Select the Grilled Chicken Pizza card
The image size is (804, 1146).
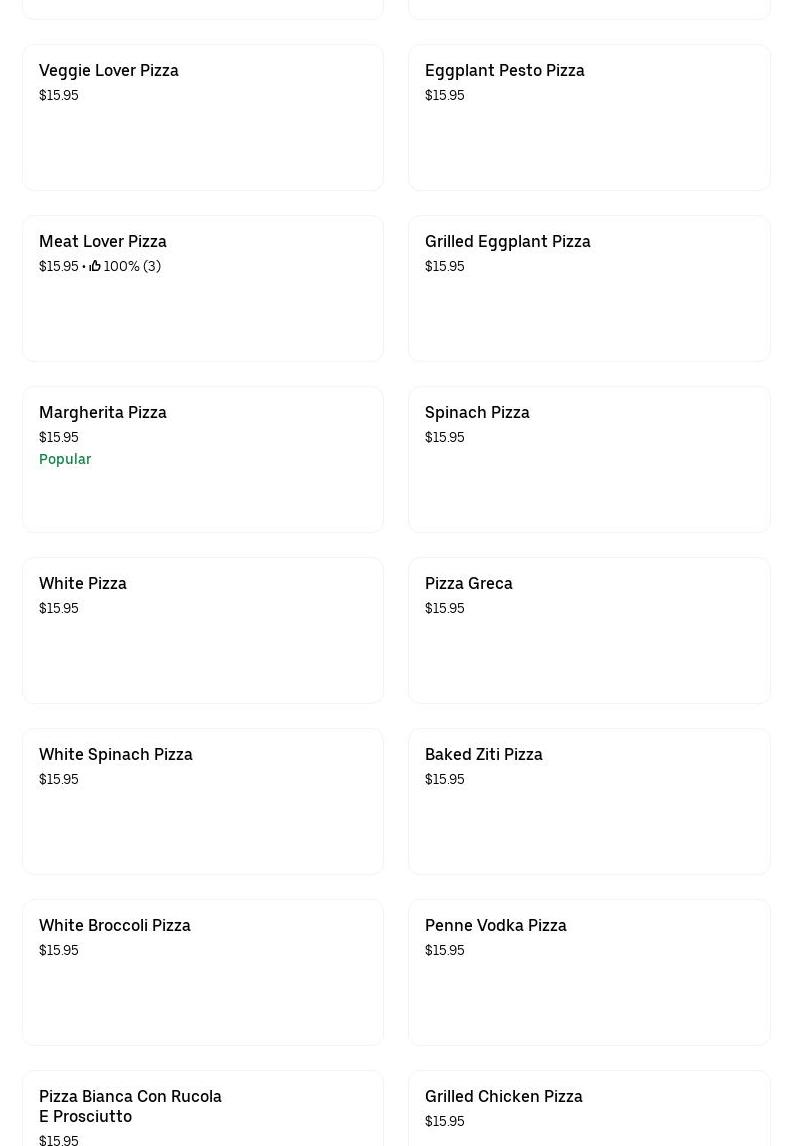(589, 1108)
